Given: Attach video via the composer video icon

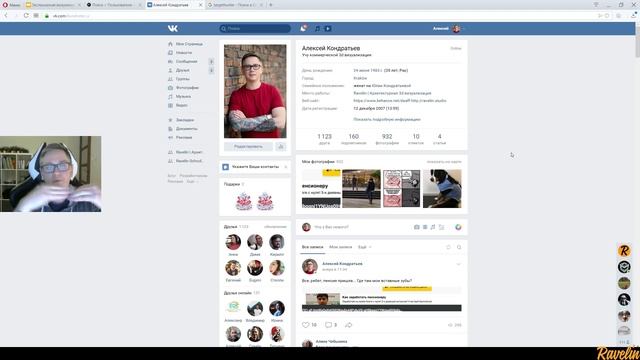Looking at the screenshot, I should 425,227.
